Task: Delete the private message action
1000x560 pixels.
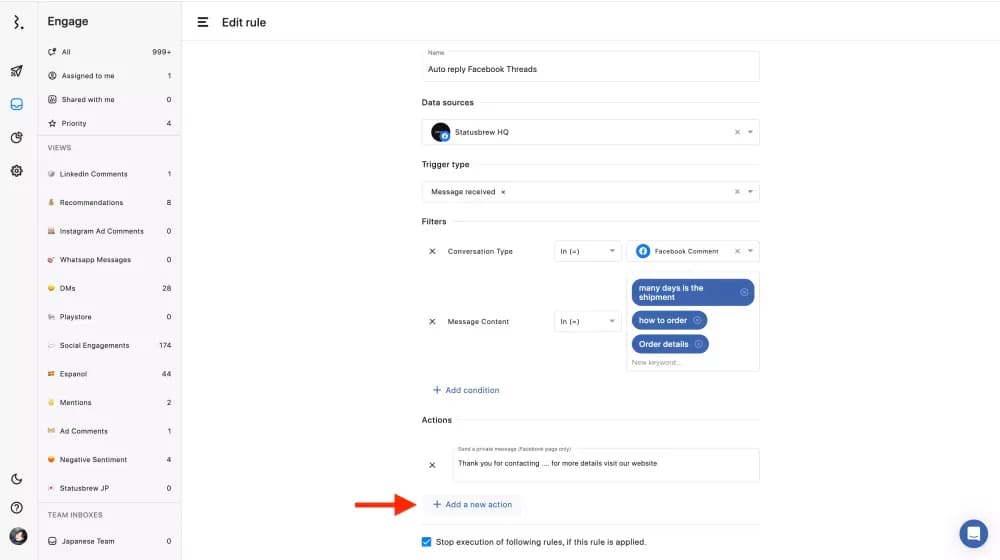Action: click(x=432, y=465)
